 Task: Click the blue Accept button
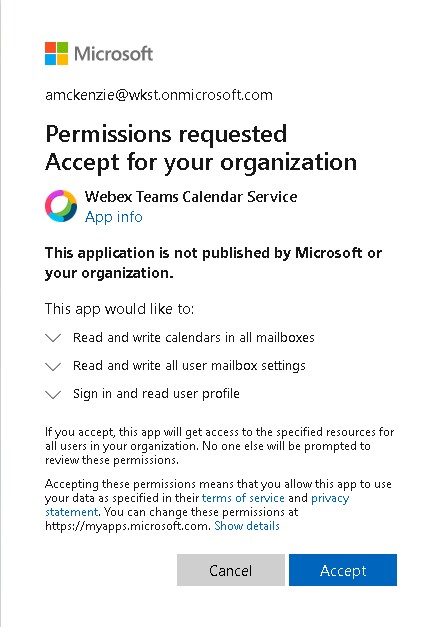click(343, 570)
